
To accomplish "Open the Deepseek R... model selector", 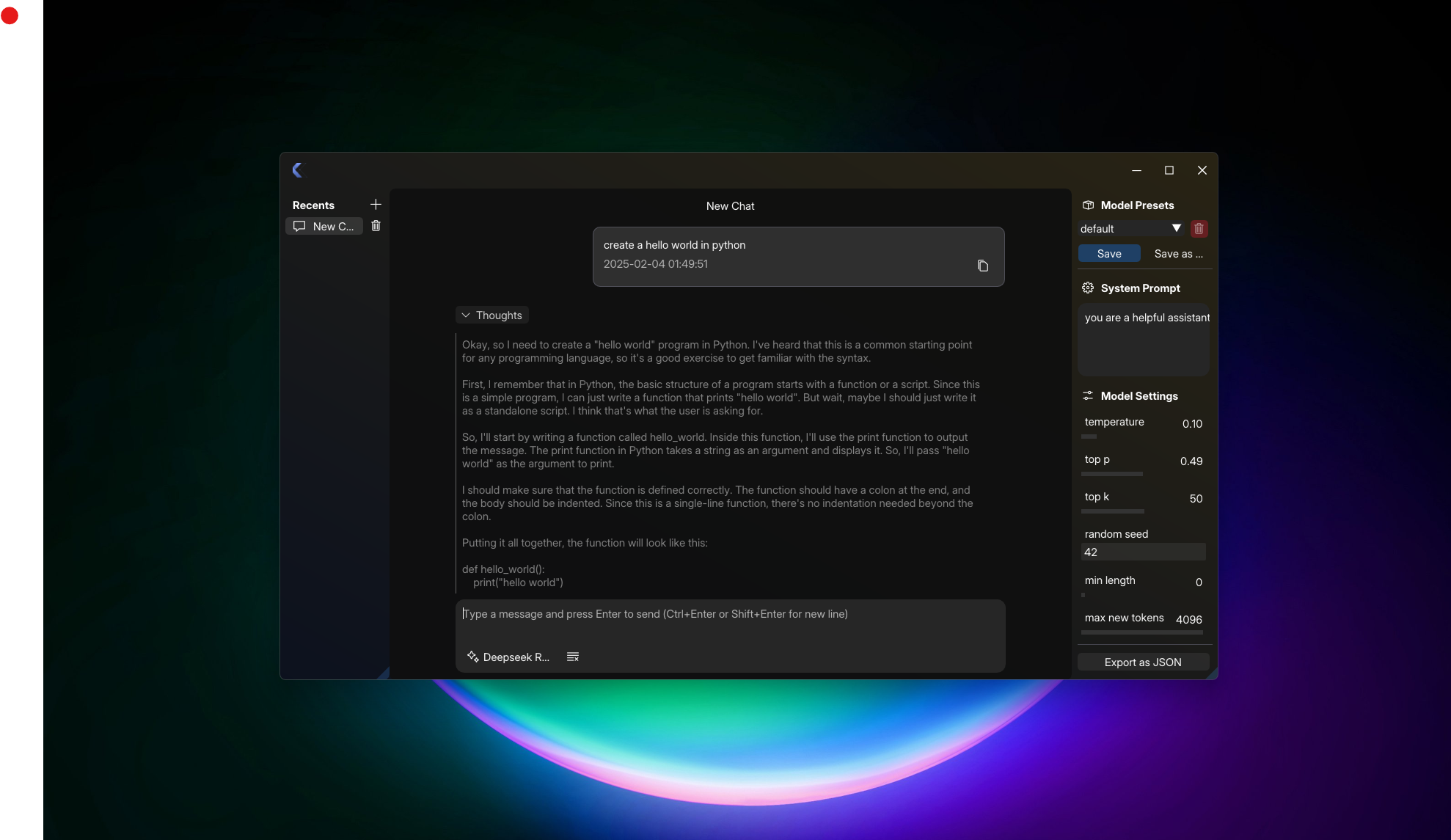I will point(508,657).
